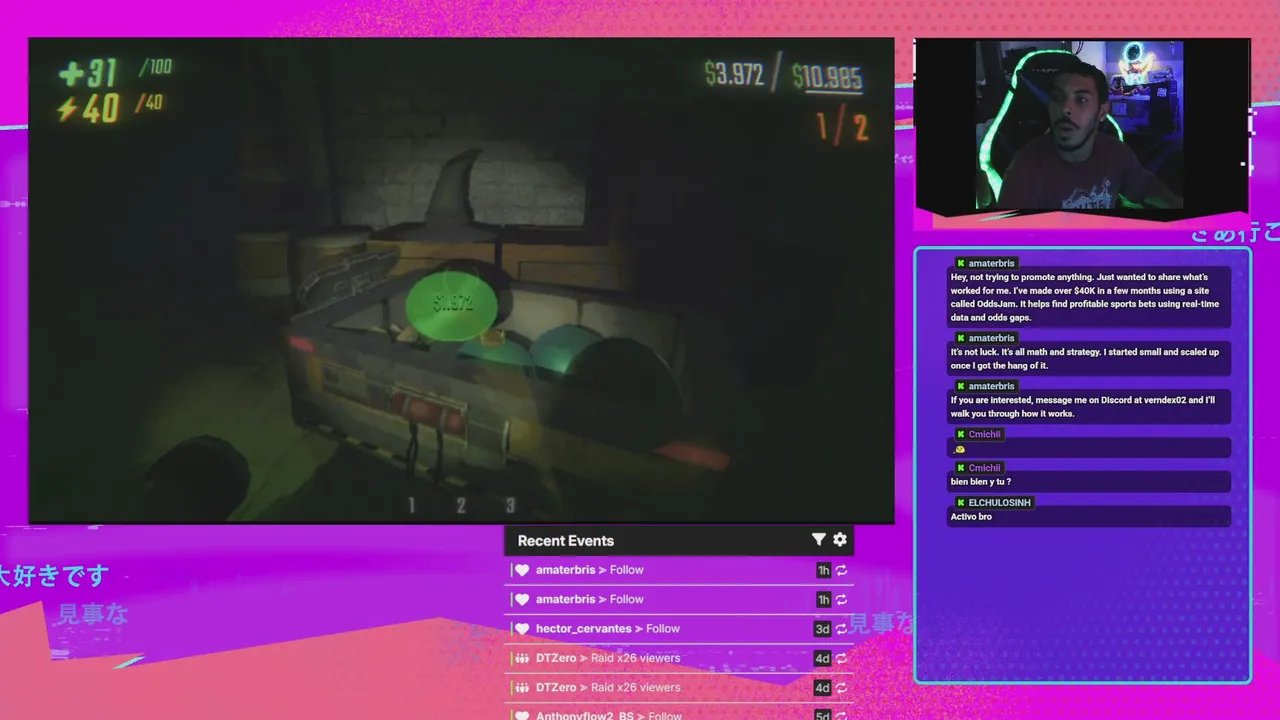Click the $3.972 collected money counter

click(734, 74)
